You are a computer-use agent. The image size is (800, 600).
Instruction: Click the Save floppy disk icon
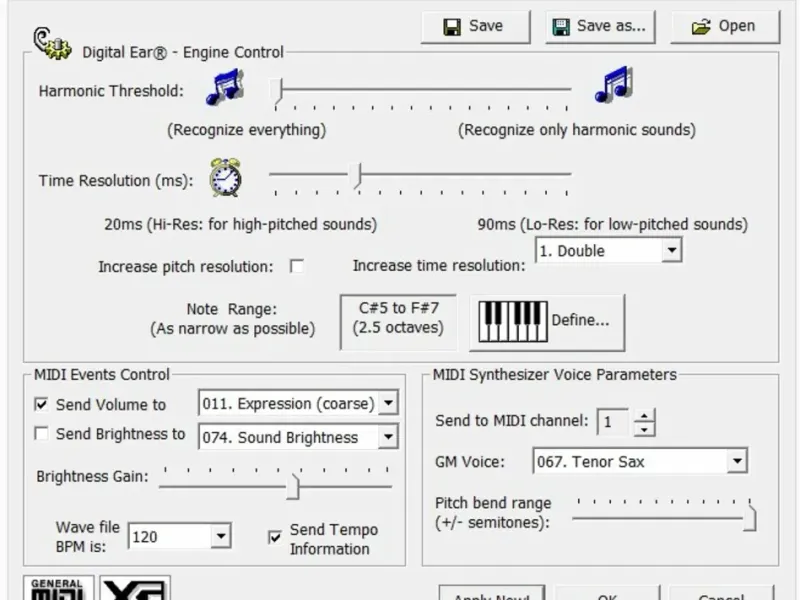[x=452, y=27]
